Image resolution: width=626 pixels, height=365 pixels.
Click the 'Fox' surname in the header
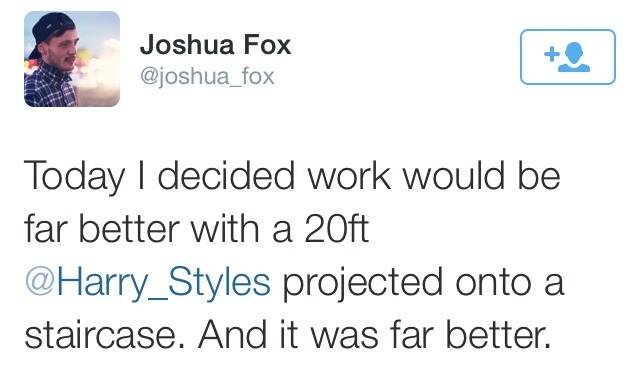(267, 45)
